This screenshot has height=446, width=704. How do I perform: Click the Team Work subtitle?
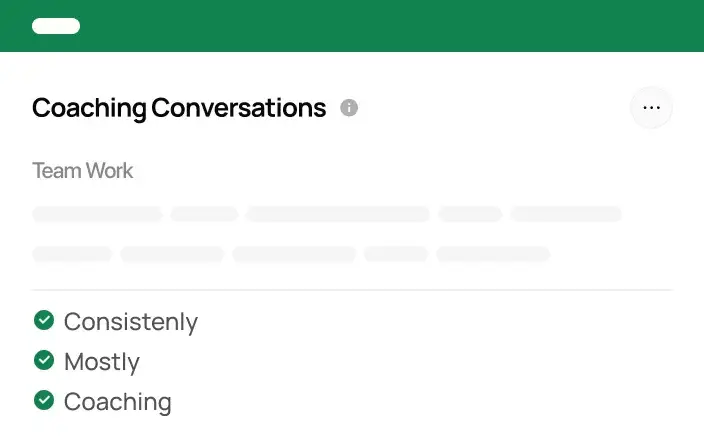82,171
